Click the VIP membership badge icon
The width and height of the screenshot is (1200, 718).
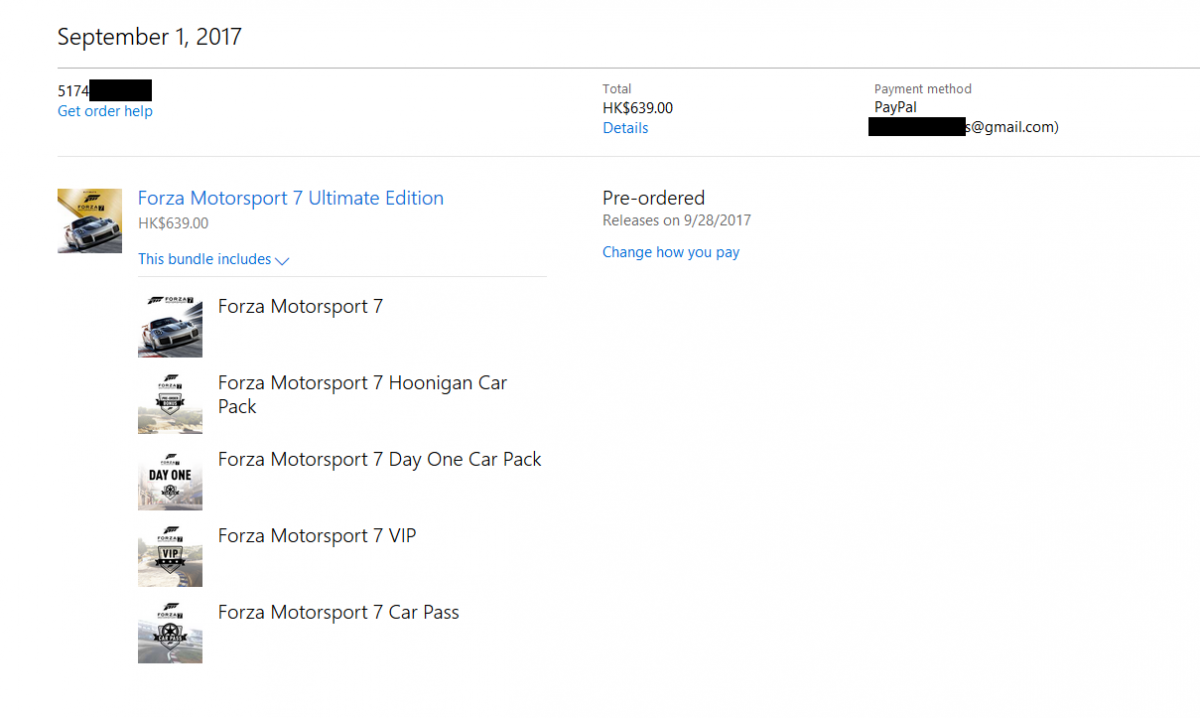tap(170, 555)
